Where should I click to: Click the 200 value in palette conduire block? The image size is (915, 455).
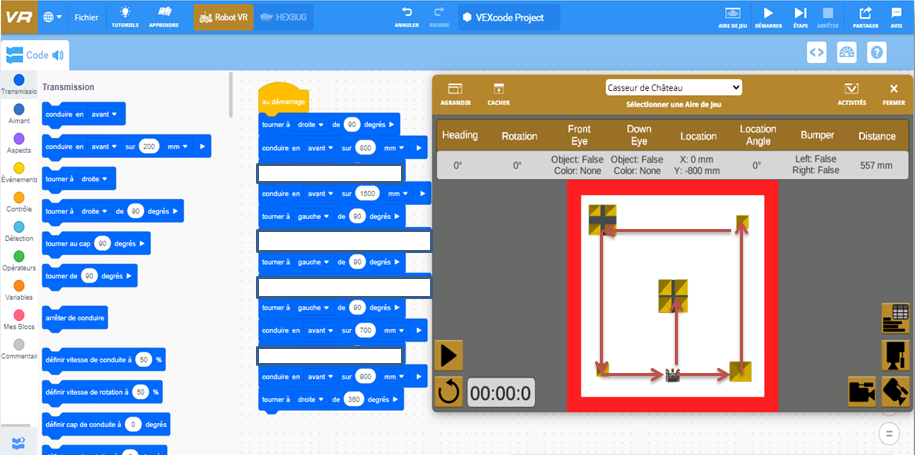(150, 146)
